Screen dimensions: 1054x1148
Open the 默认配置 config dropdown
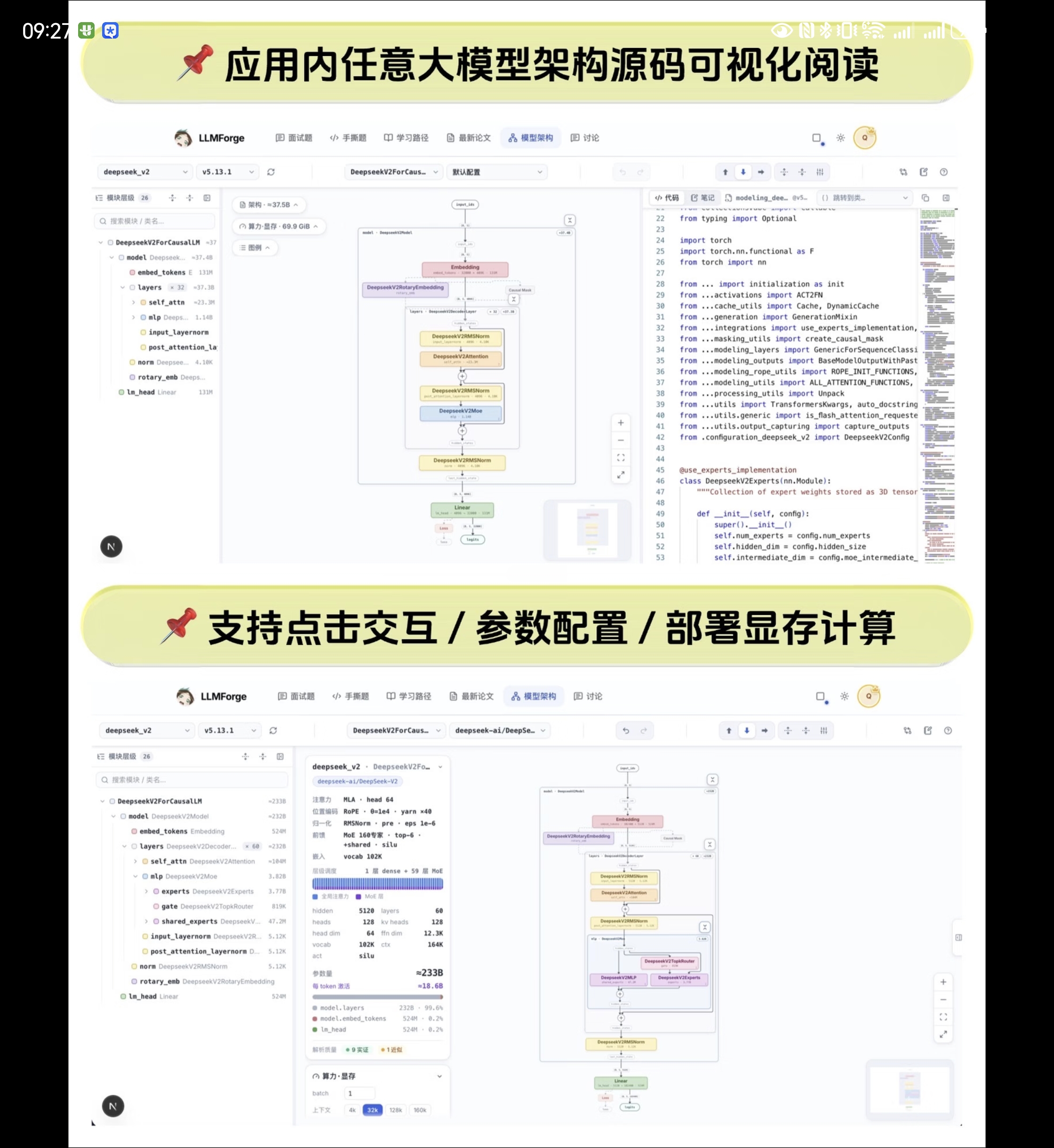(x=497, y=172)
